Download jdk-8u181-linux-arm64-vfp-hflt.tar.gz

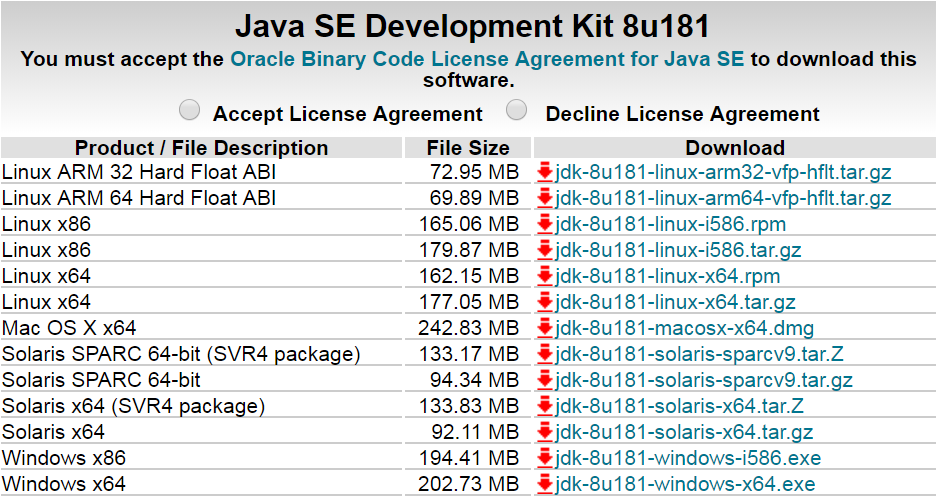[x=723, y=198]
